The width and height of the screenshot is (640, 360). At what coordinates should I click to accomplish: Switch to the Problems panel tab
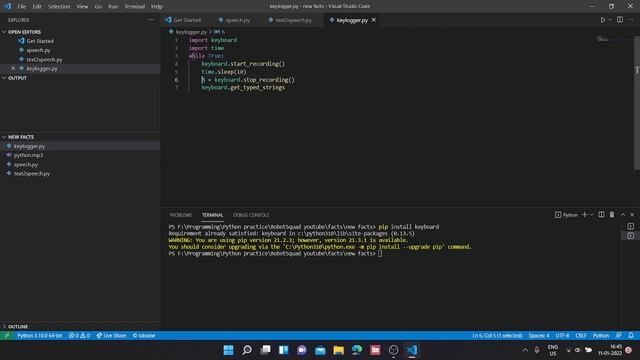[x=180, y=215]
